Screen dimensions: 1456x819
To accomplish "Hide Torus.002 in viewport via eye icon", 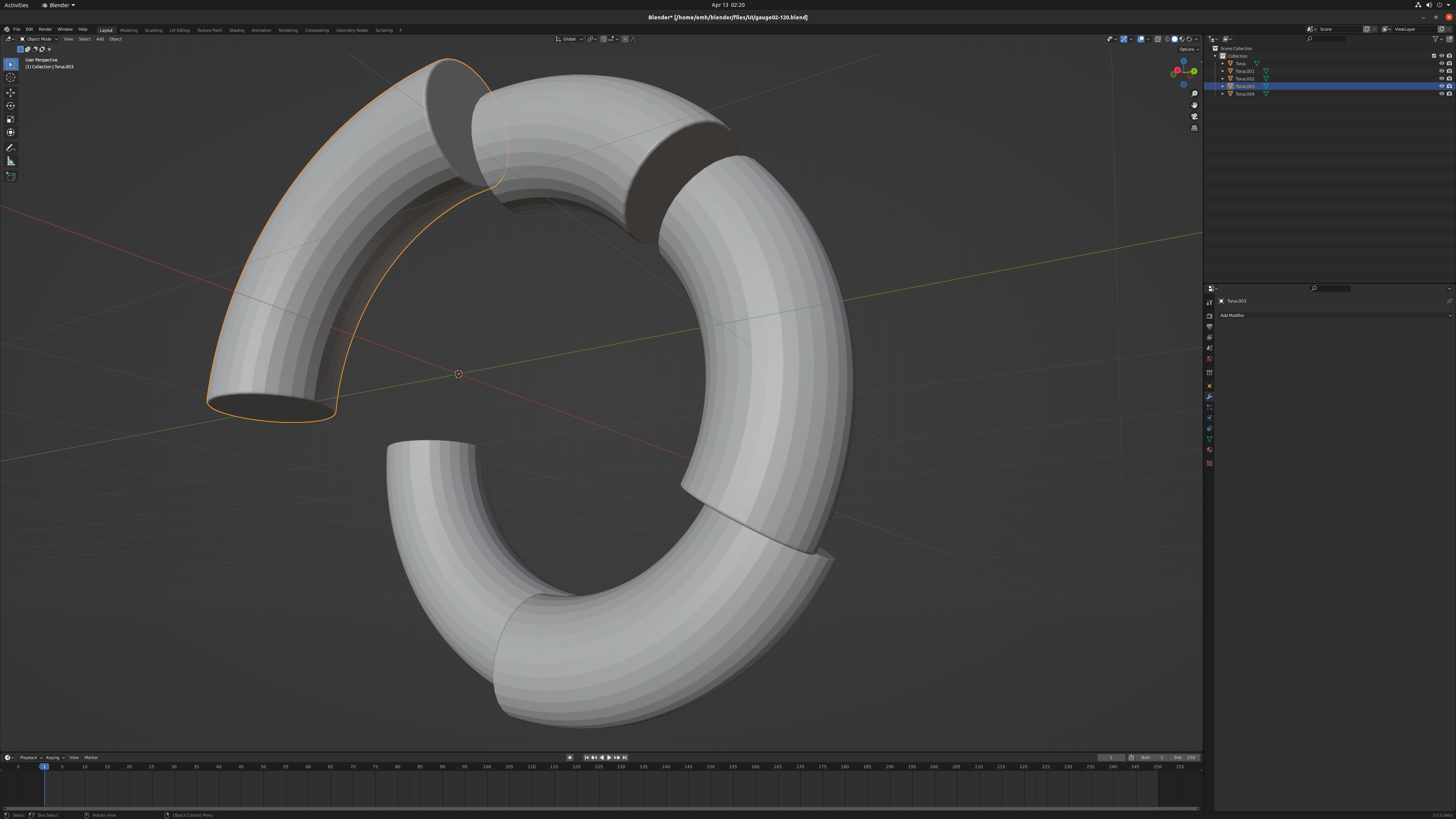I will (x=1441, y=78).
